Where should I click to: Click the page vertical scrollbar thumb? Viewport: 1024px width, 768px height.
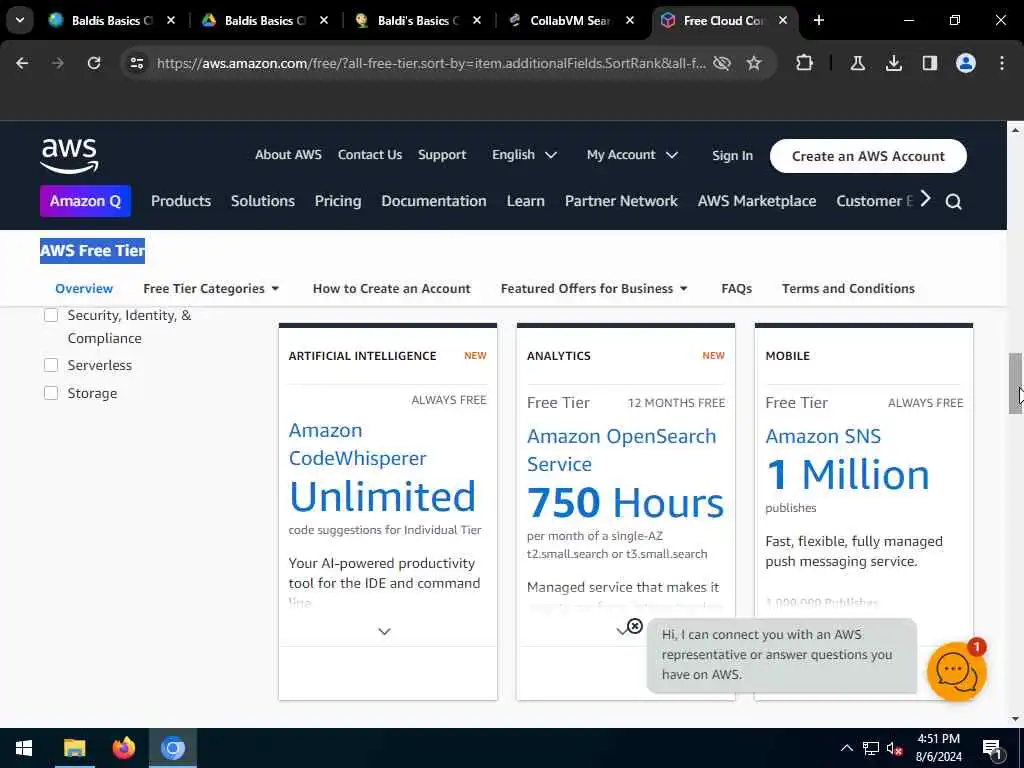coord(1015,383)
